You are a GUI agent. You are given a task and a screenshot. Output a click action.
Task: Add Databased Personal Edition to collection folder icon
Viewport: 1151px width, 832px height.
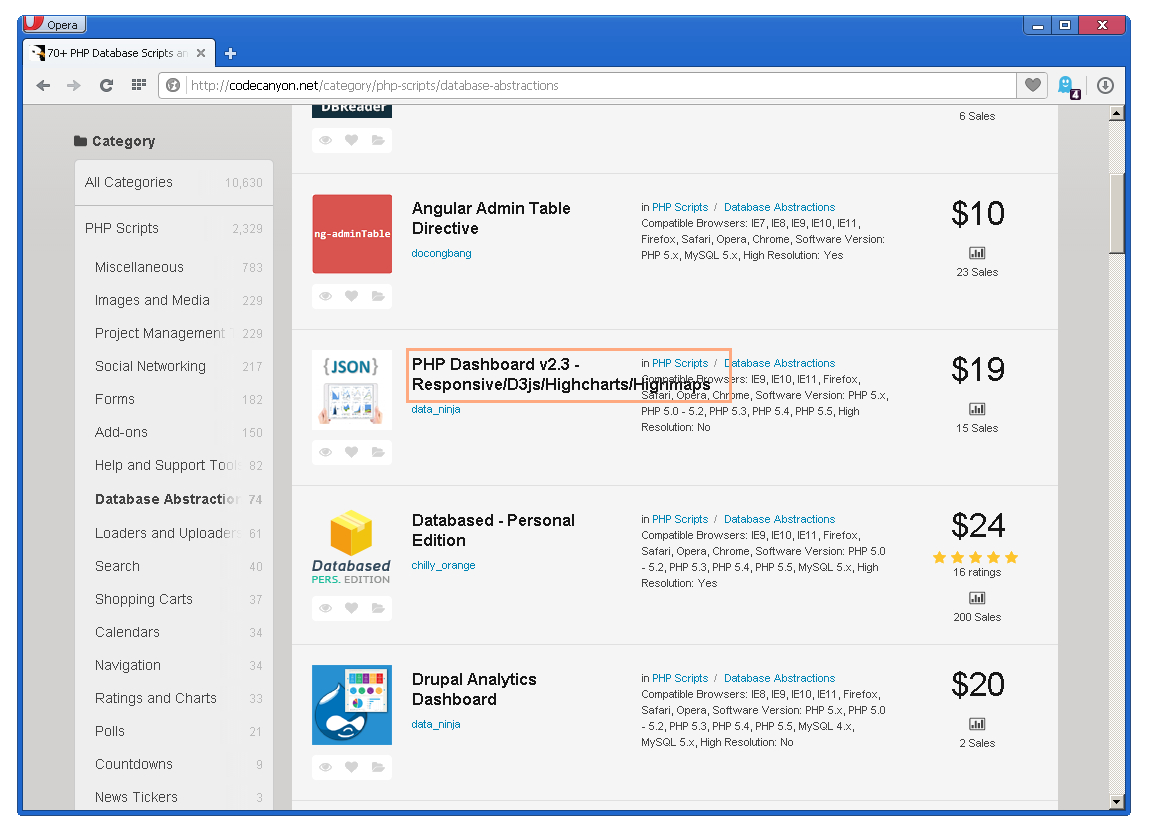pyautogui.click(x=377, y=608)
